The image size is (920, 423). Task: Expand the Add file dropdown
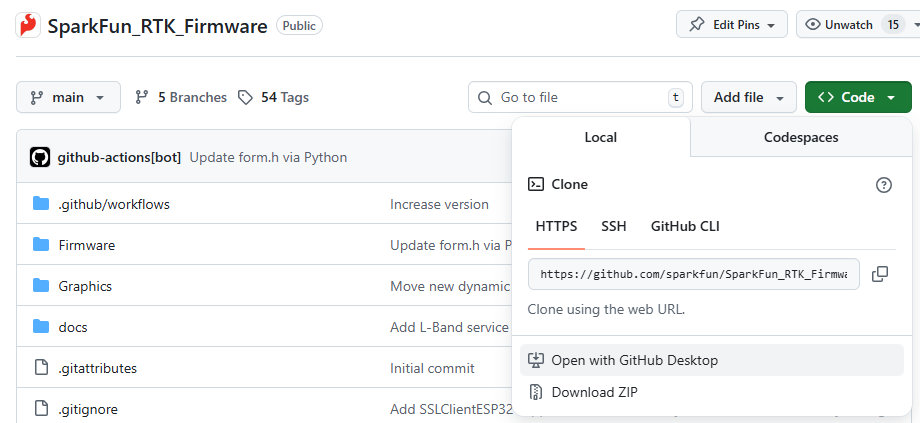tap(749, 97)
